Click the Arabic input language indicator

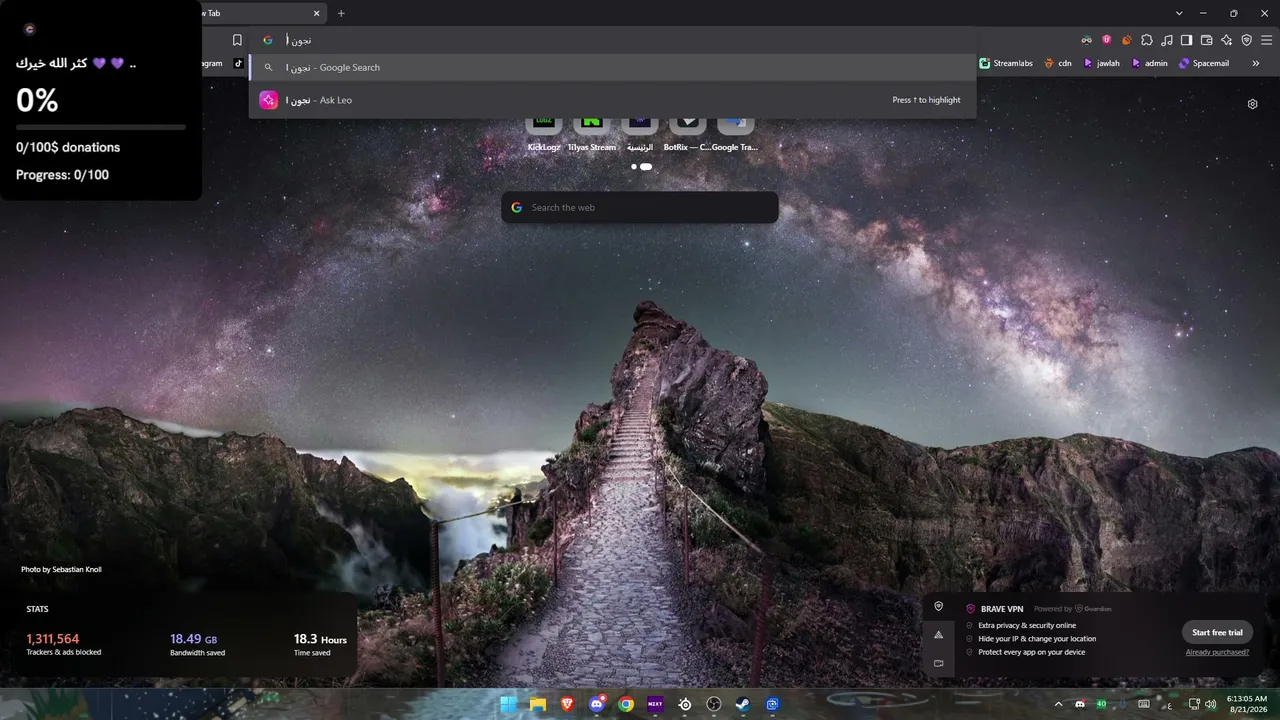click(1169, 705)
